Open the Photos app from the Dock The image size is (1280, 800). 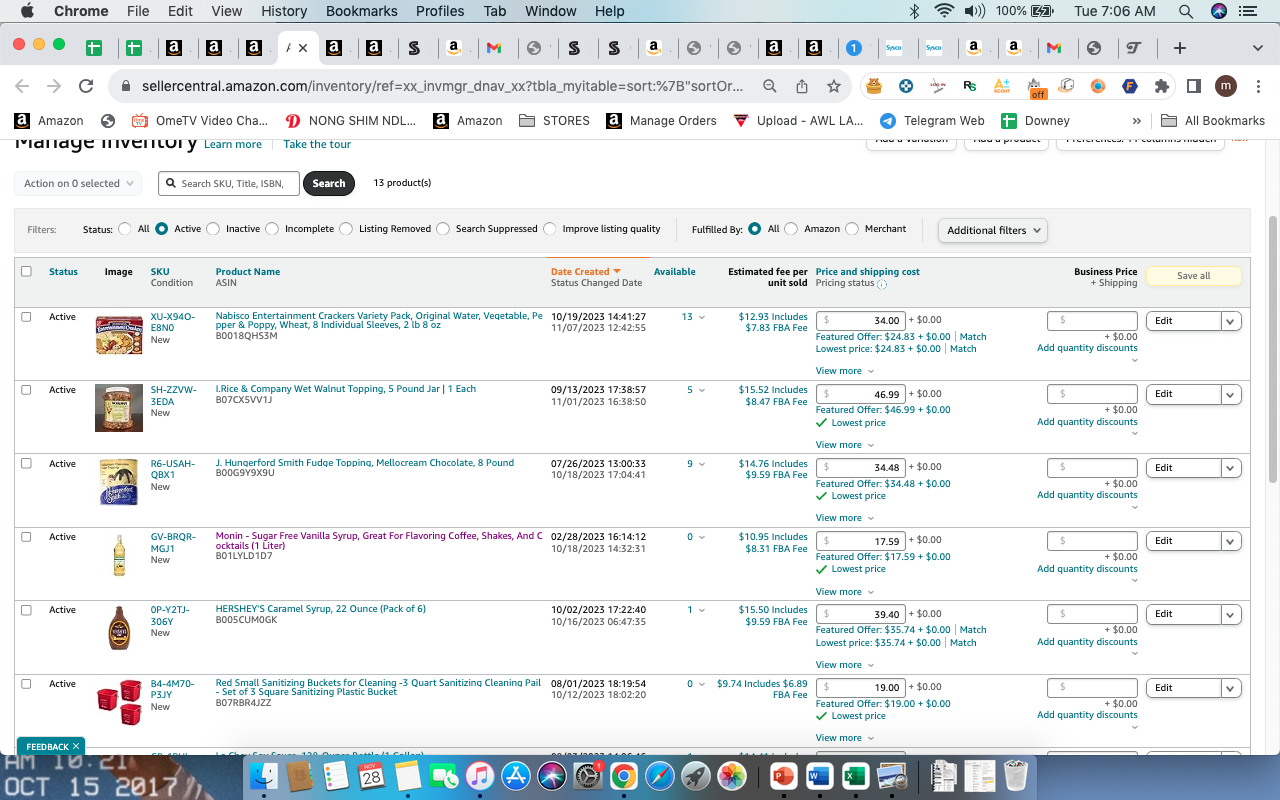[732, 775]
